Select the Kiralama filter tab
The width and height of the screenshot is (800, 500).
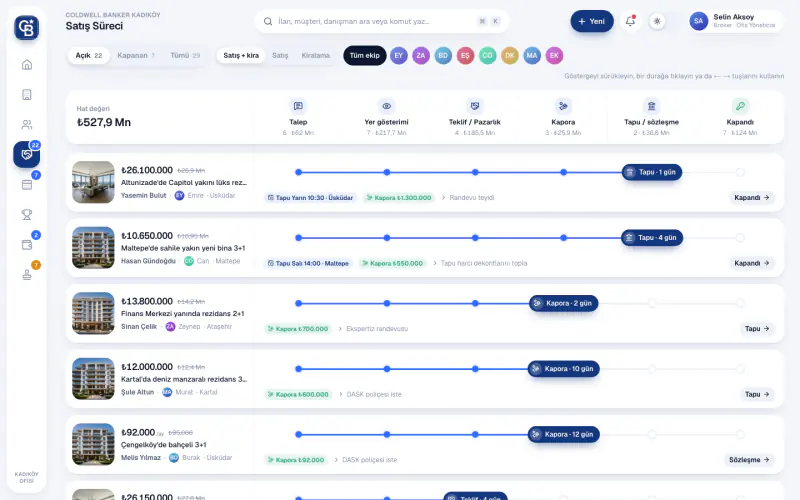(315, 56)
